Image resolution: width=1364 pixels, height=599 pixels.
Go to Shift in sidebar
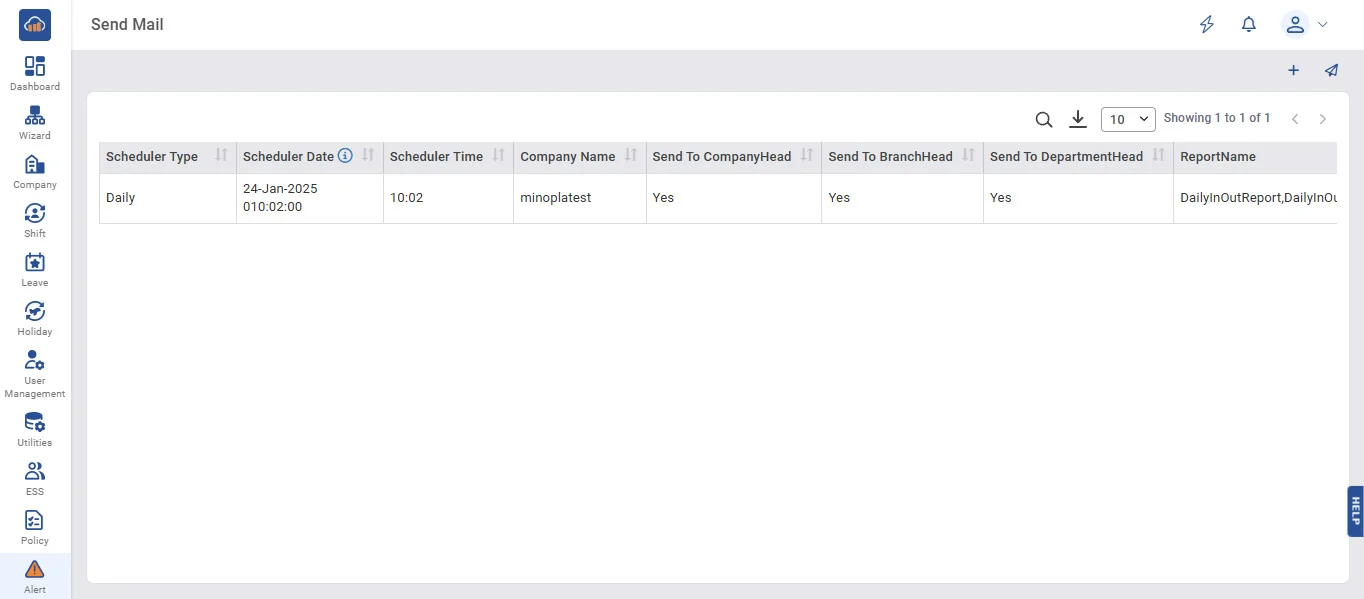click(x=35, y=221)
